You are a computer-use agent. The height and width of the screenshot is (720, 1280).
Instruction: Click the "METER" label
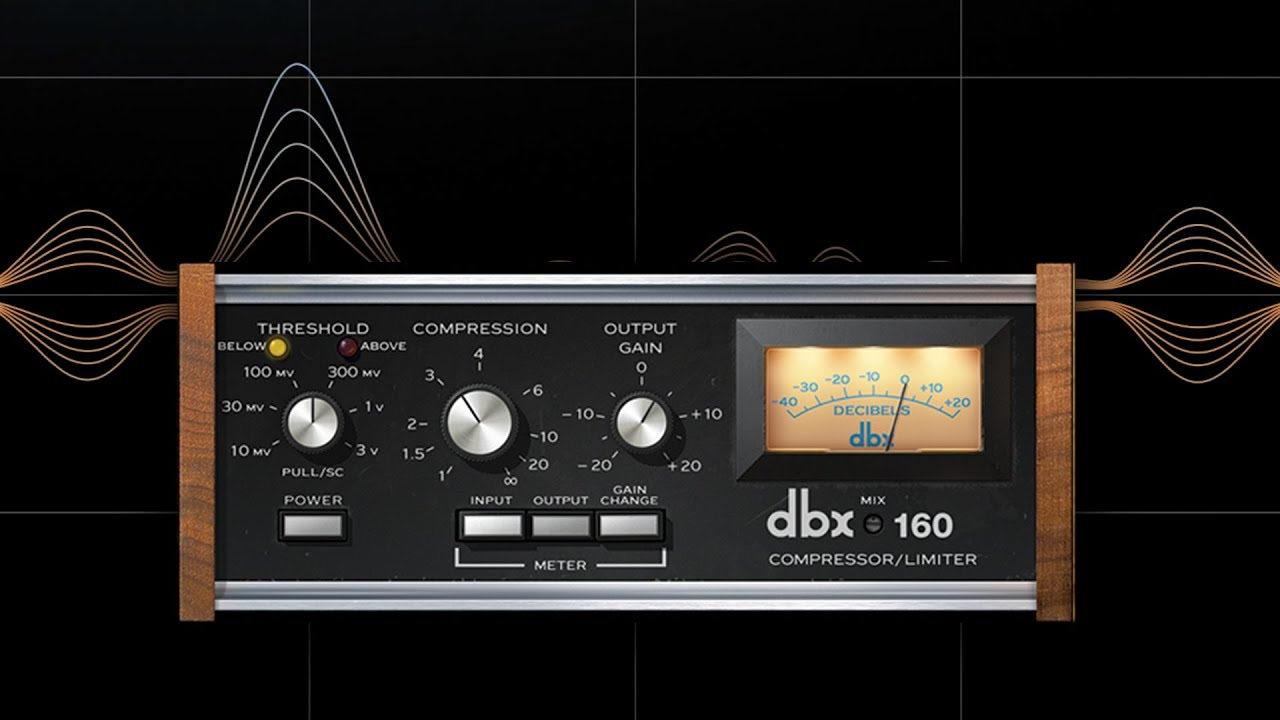pos(560,566)
